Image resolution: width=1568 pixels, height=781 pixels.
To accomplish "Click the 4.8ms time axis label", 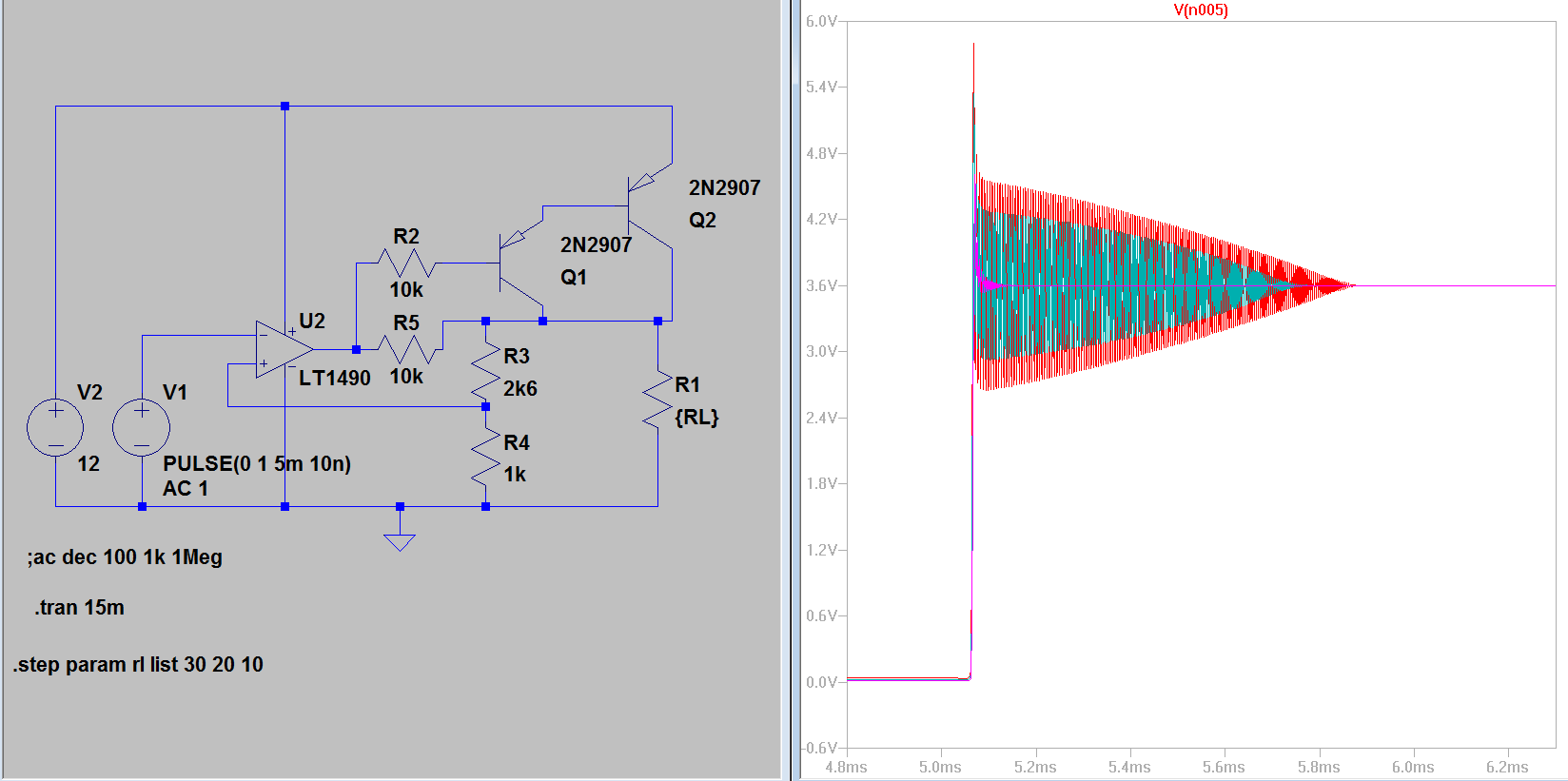I will 846,767.
